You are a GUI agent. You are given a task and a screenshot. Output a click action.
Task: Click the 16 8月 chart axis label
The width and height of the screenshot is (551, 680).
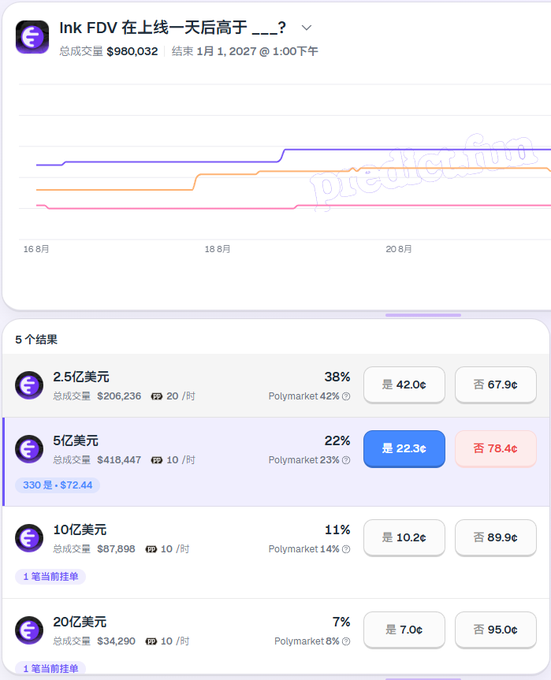point(36,249)
